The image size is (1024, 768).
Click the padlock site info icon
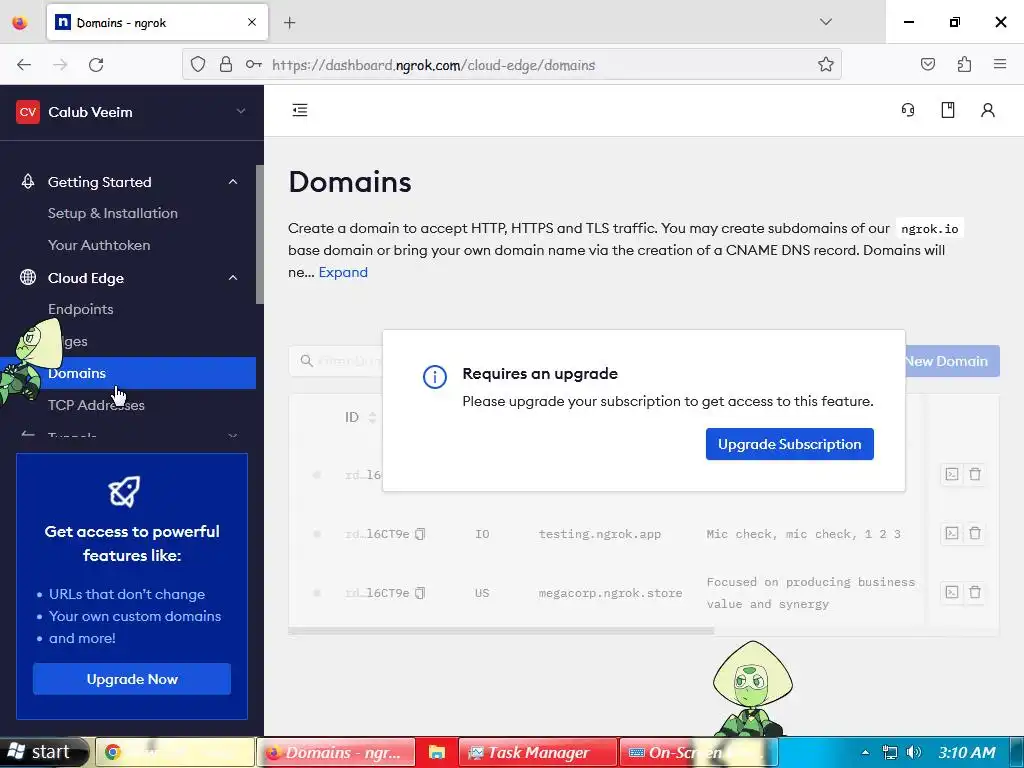(x=226, y=64)
